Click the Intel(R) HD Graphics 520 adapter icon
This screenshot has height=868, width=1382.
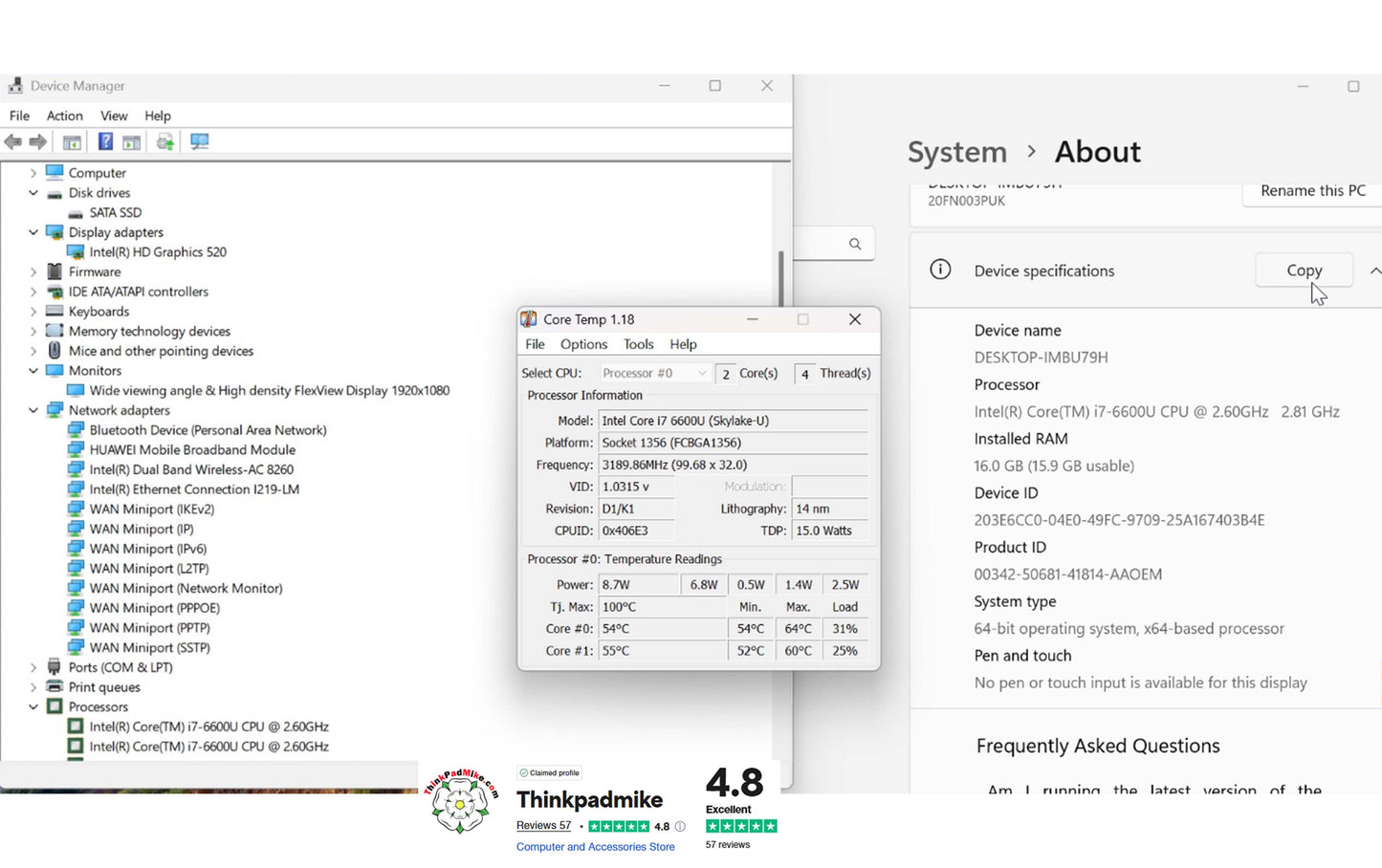tap(76, 252)
